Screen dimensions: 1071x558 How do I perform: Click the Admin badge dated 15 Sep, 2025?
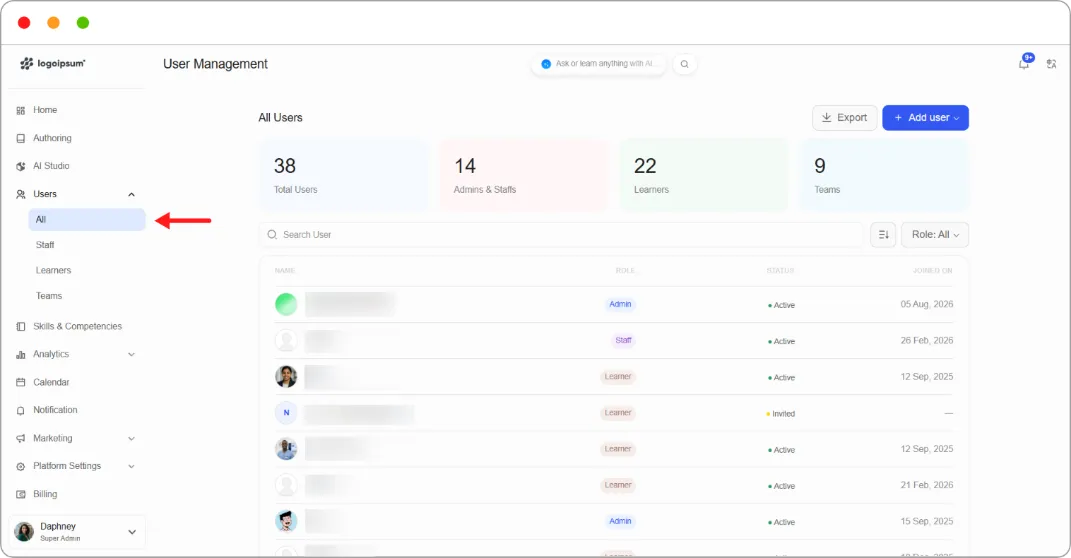pyautogui.click(x=620, y=521)
